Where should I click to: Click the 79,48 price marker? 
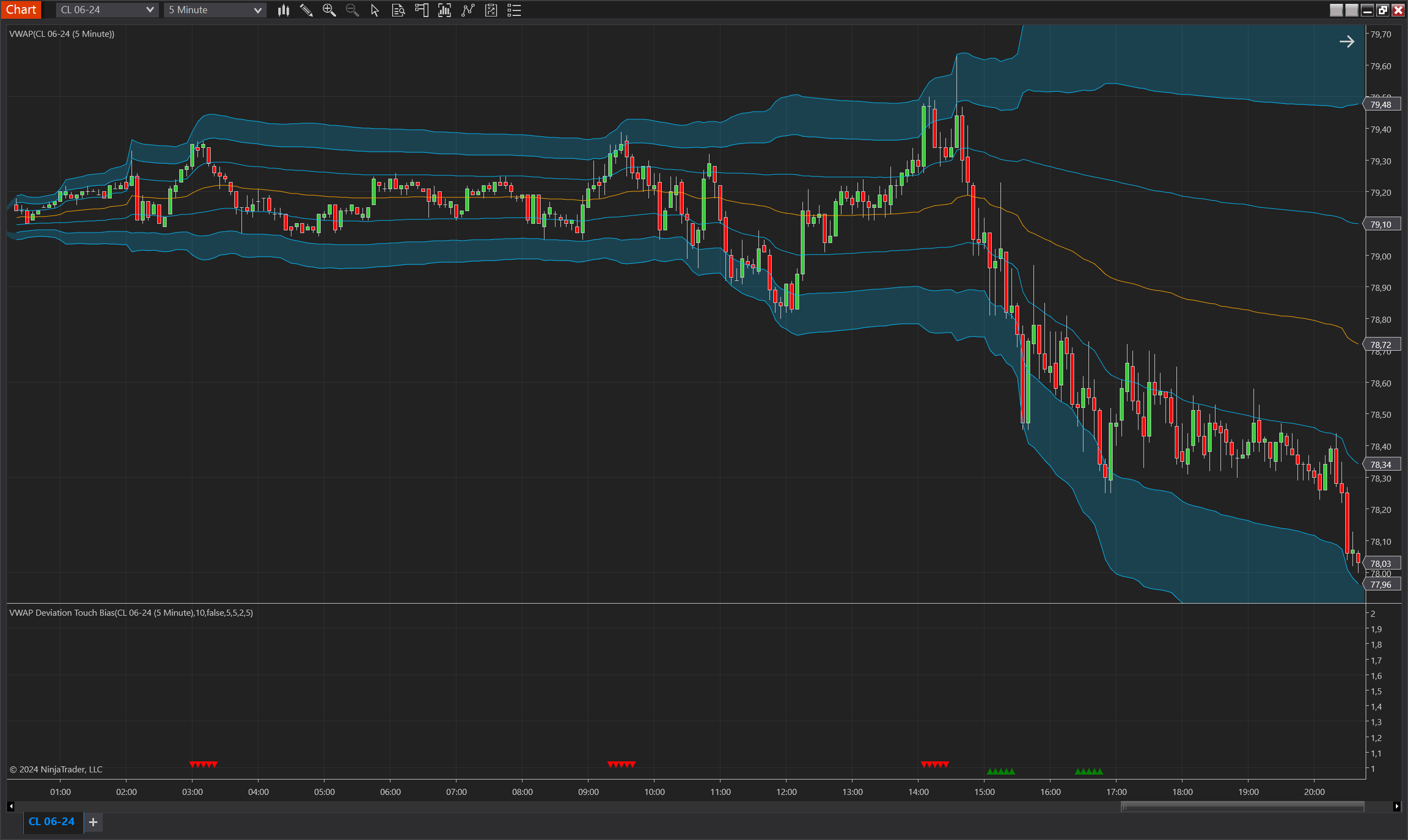1382,104
